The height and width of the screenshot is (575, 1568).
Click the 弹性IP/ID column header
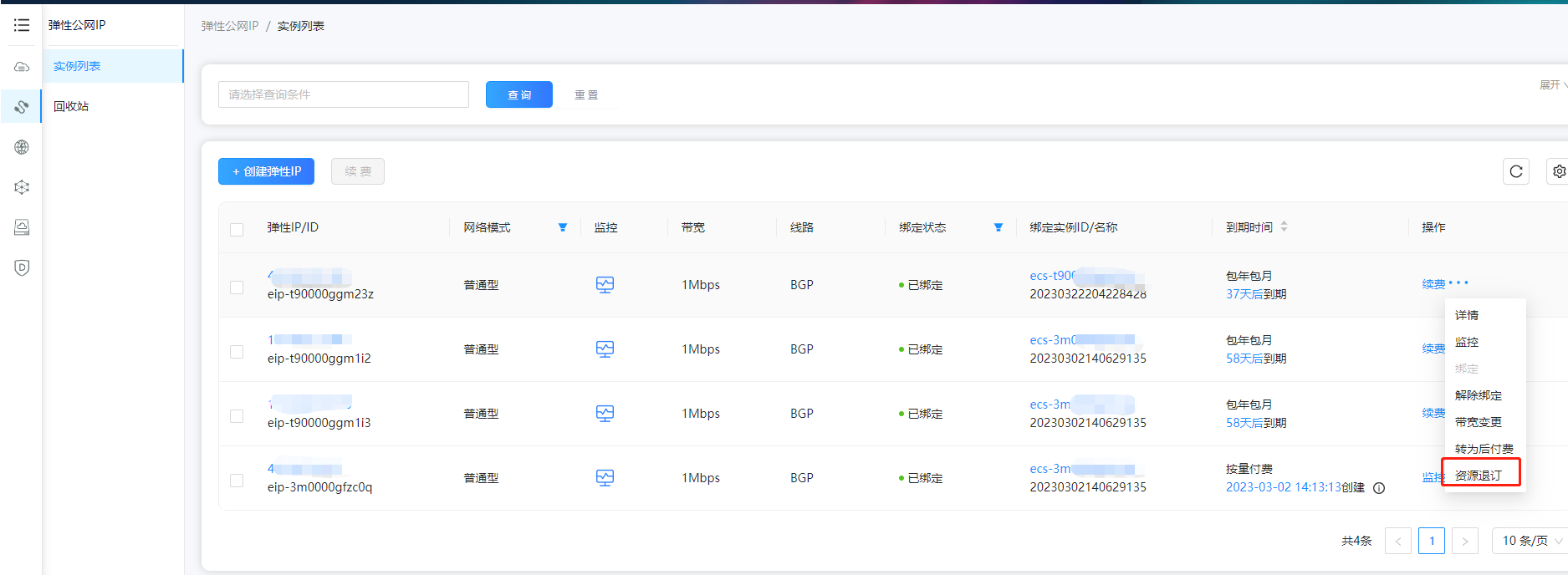[x=293, y=227]
